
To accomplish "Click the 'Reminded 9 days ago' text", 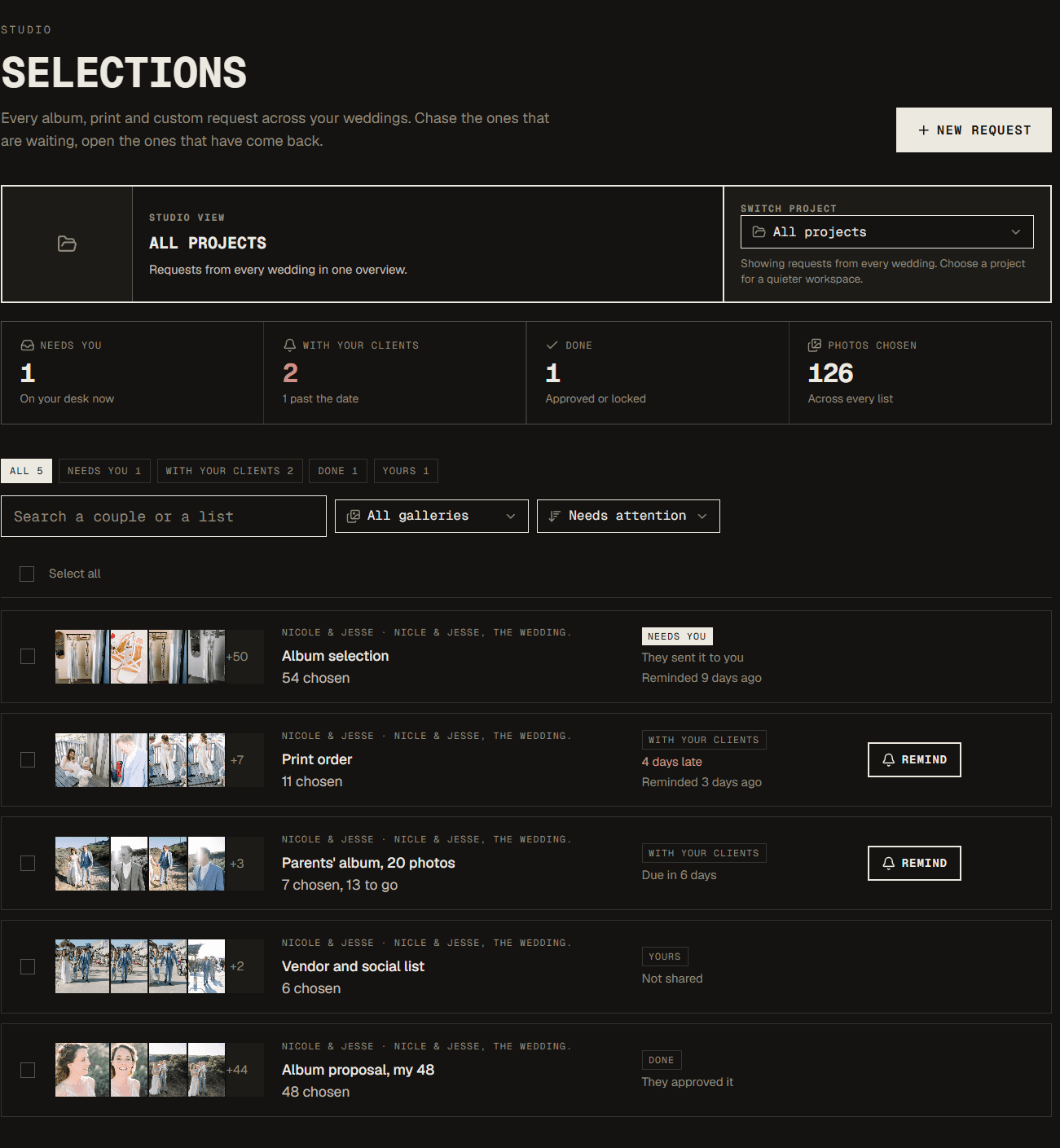I will click(701, 678).
